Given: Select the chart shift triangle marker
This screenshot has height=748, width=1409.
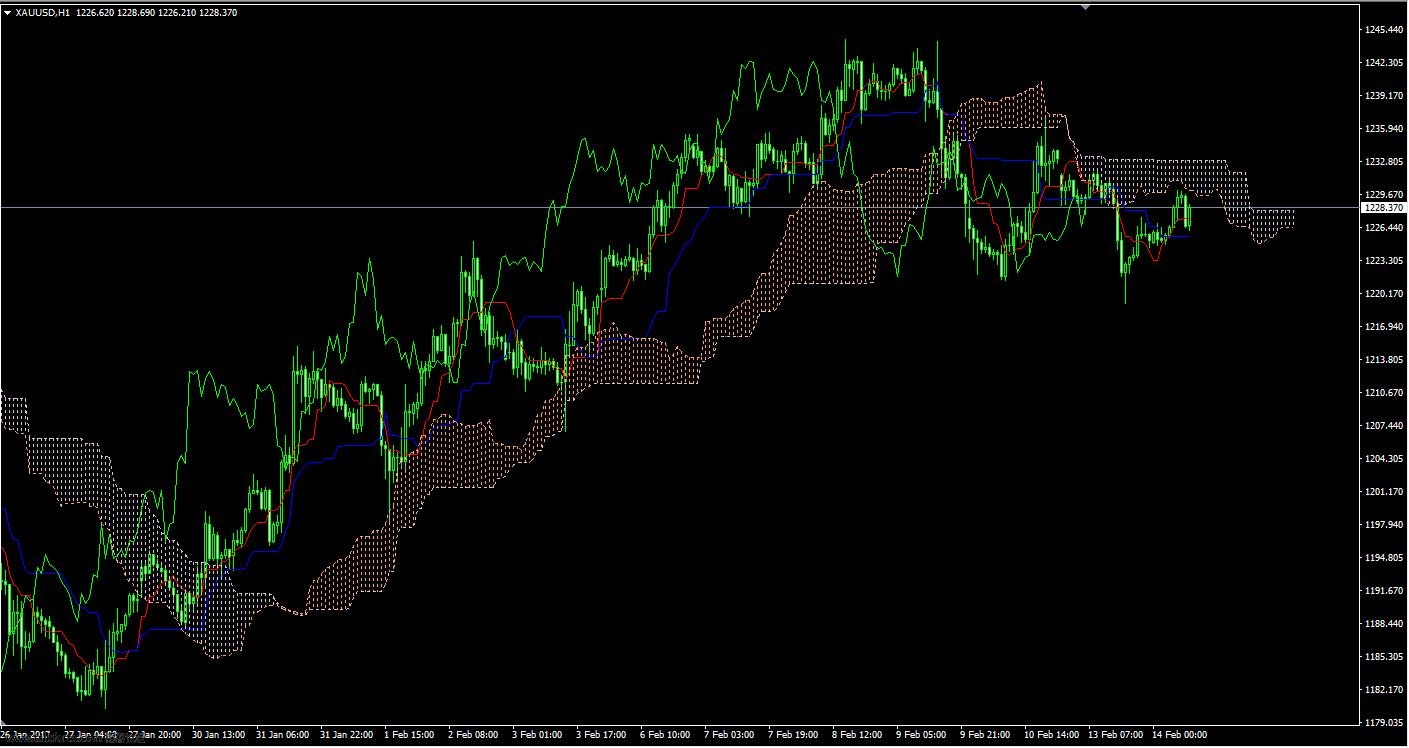Looking at the screenshot, I should pyautogui.click(x=1085, y=8).
